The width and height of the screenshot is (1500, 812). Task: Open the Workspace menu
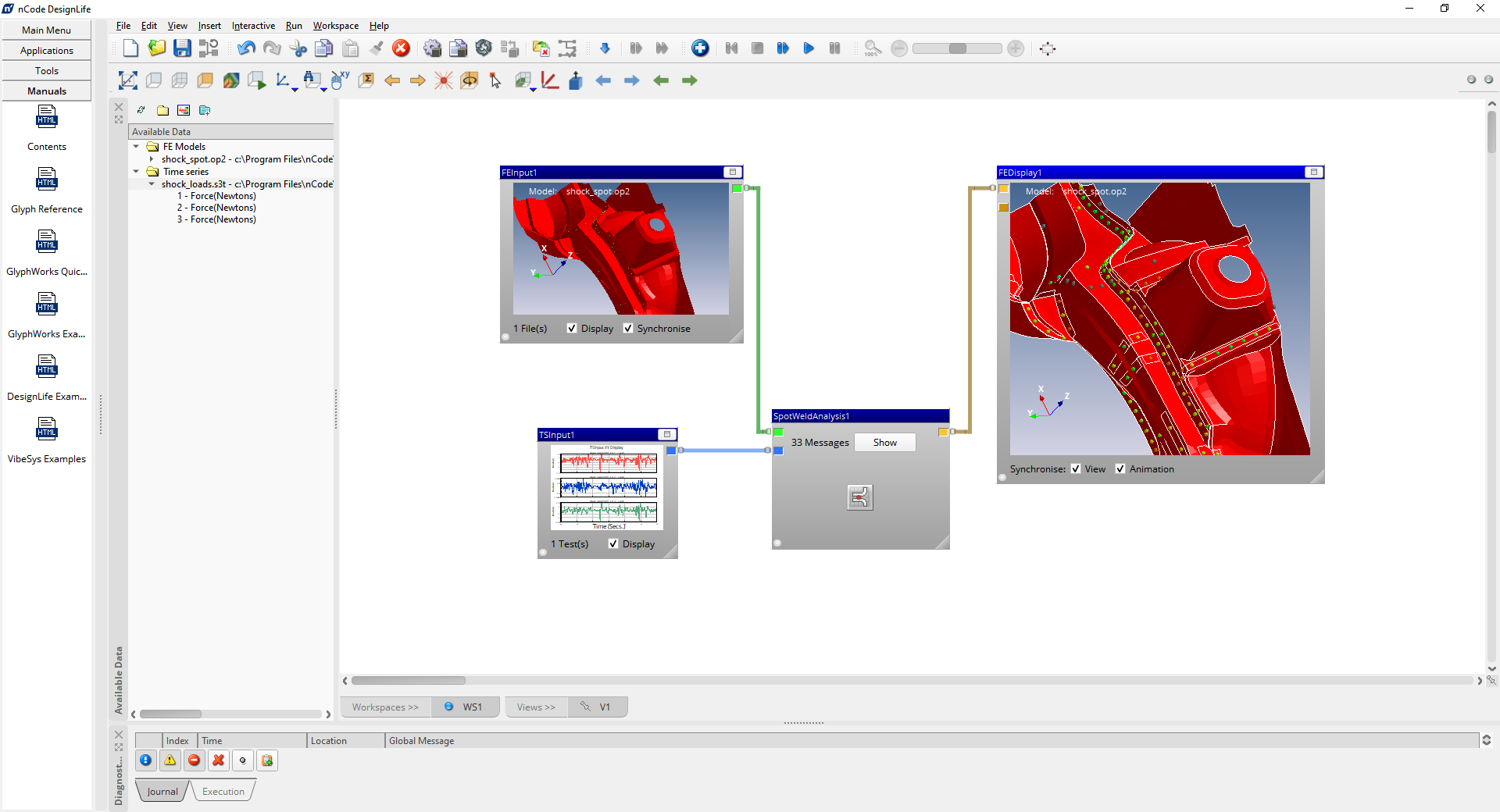click(336, 26)
